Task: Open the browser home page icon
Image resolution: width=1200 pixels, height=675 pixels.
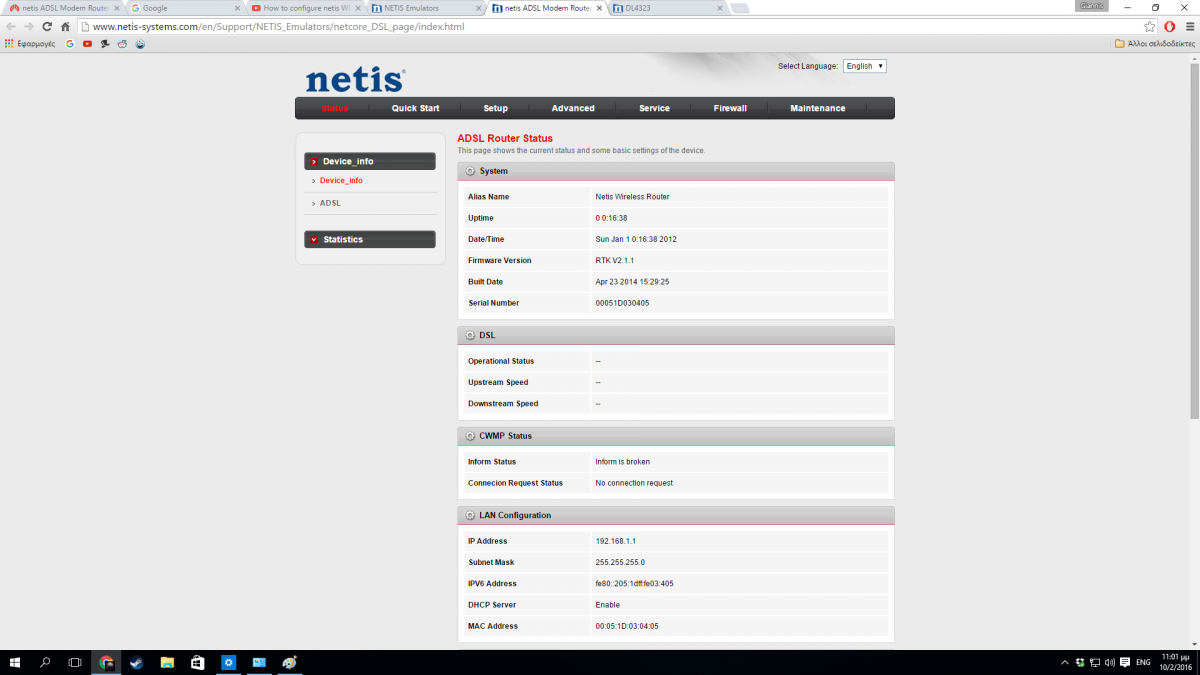Action: (65, 27)
